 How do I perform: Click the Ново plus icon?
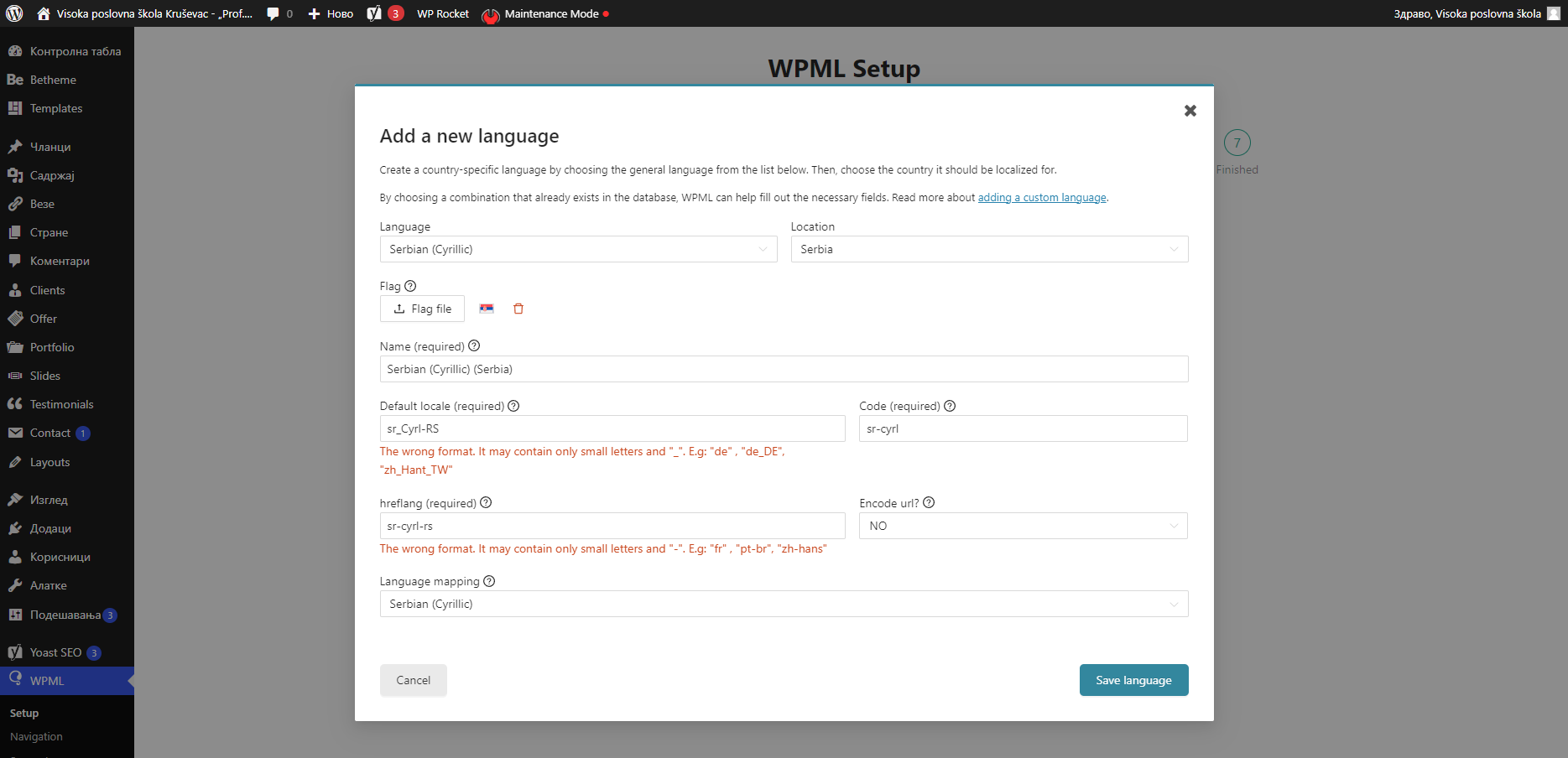pyautogui.click(x=314, y=13)
